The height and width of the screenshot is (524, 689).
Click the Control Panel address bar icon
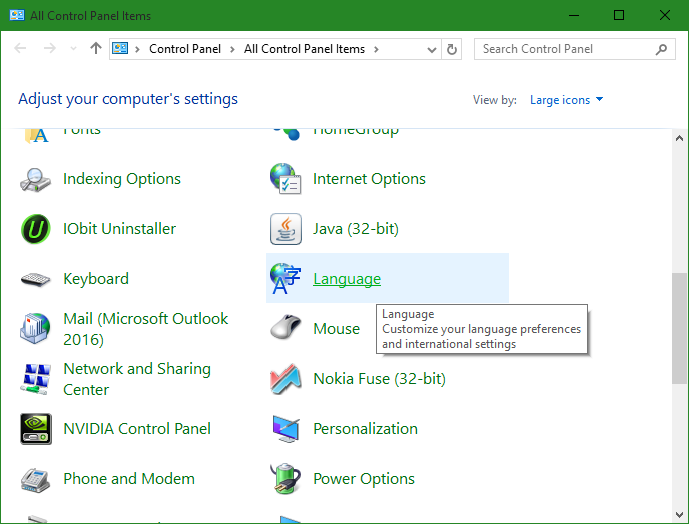coord(120,48)
